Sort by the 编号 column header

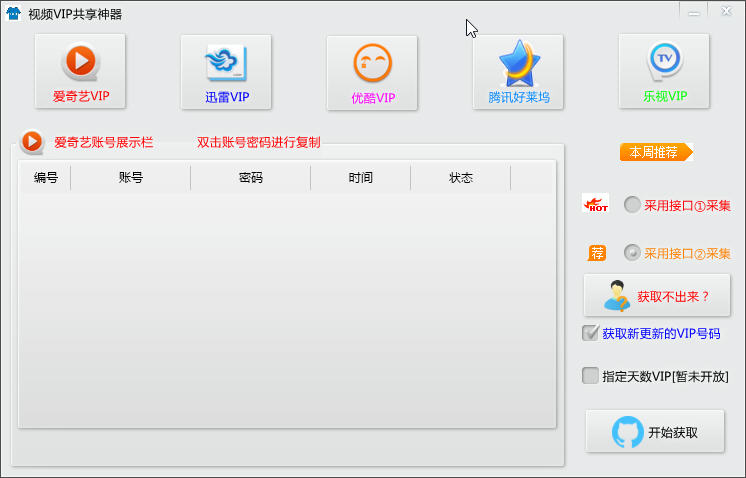point(45,178)
